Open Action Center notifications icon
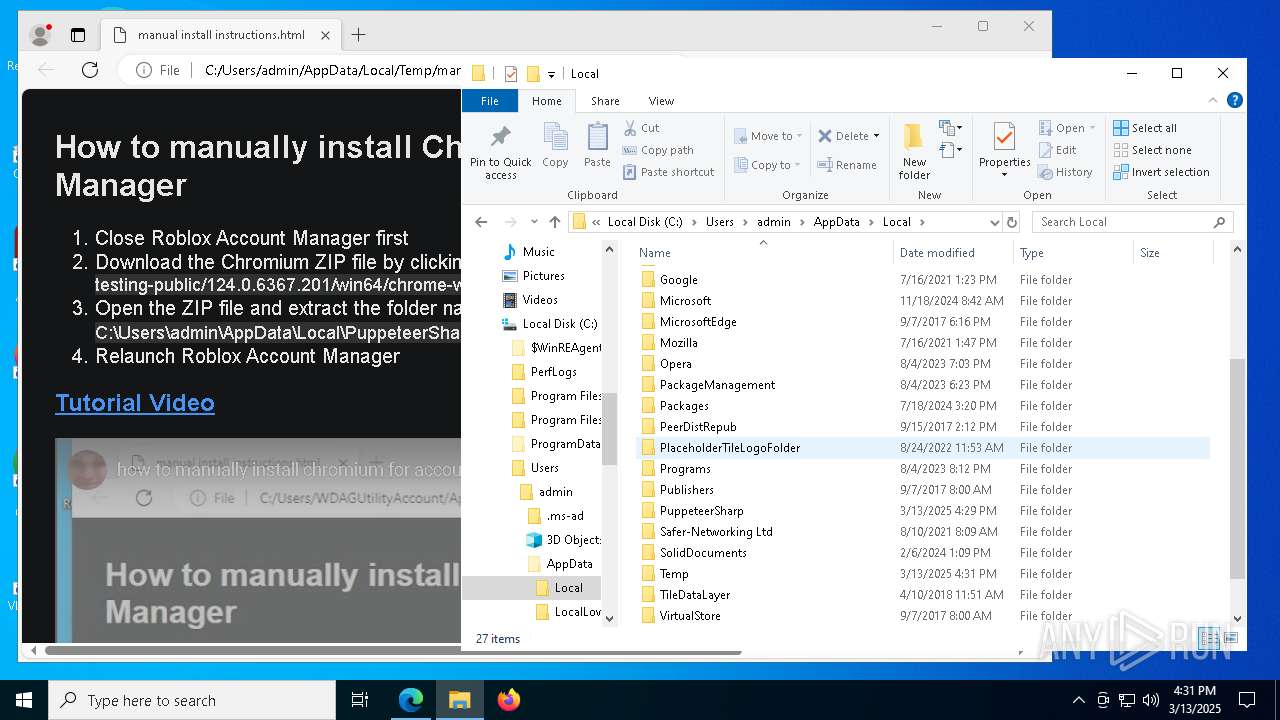Screen dimensions: 1280x720 [1247, 700]
